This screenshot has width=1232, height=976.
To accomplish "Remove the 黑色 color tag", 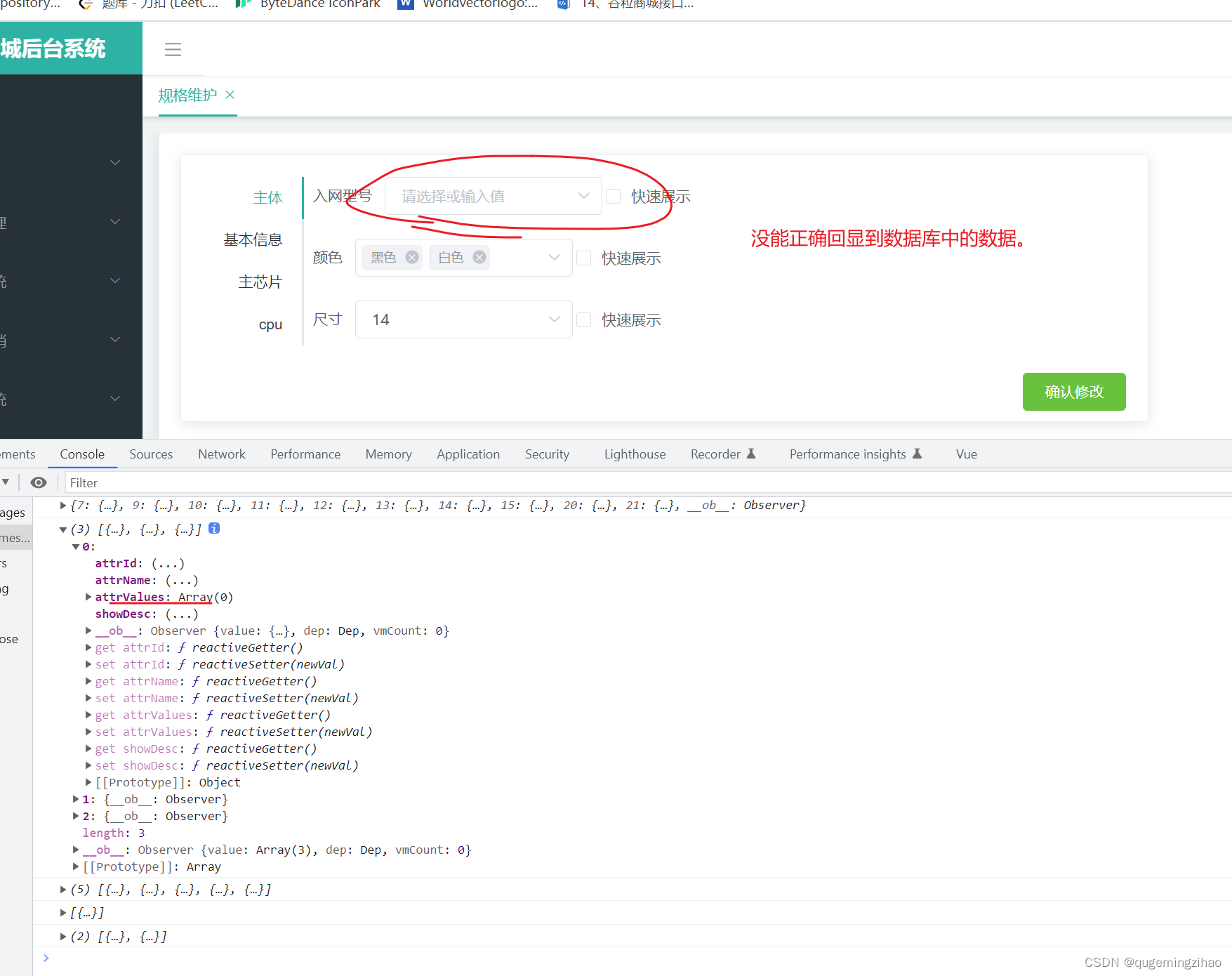I will point(412,257).
